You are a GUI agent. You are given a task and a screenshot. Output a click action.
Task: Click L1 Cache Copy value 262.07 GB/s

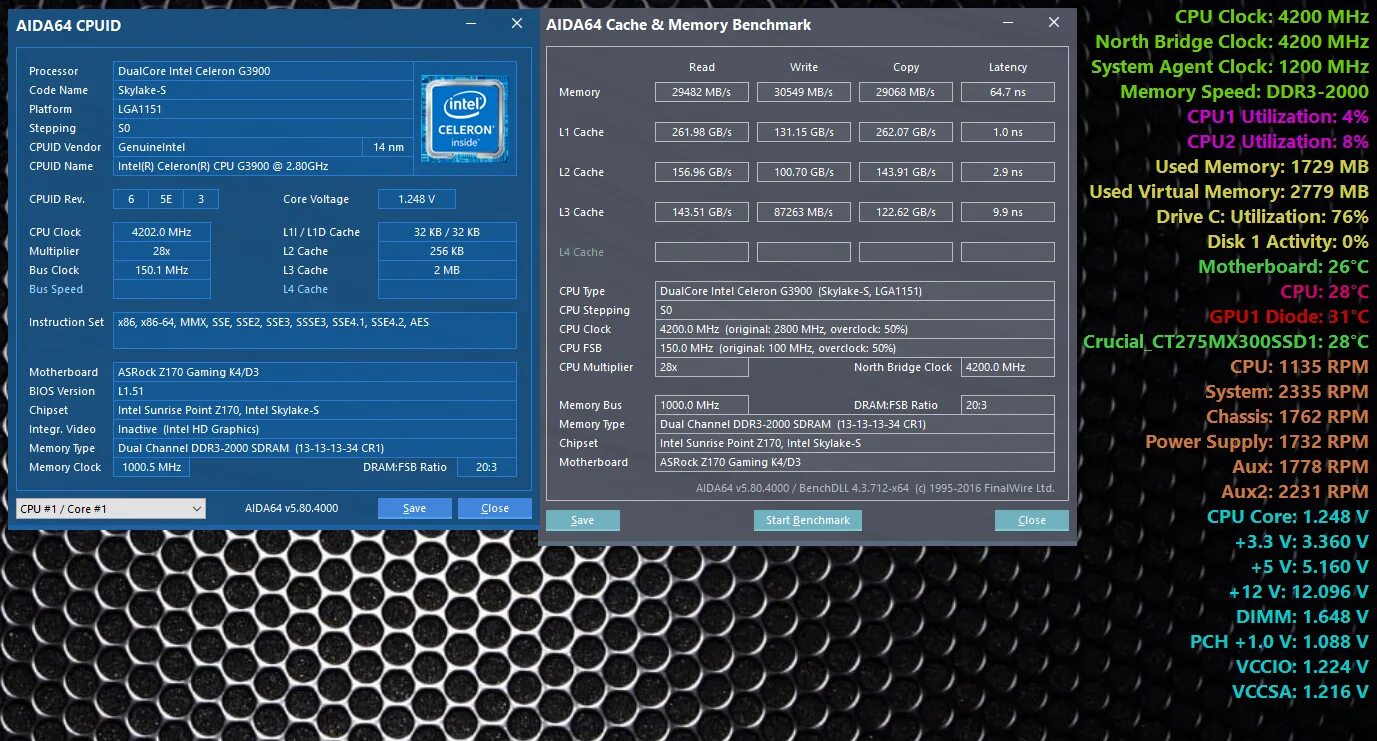(x=906, y=132)
